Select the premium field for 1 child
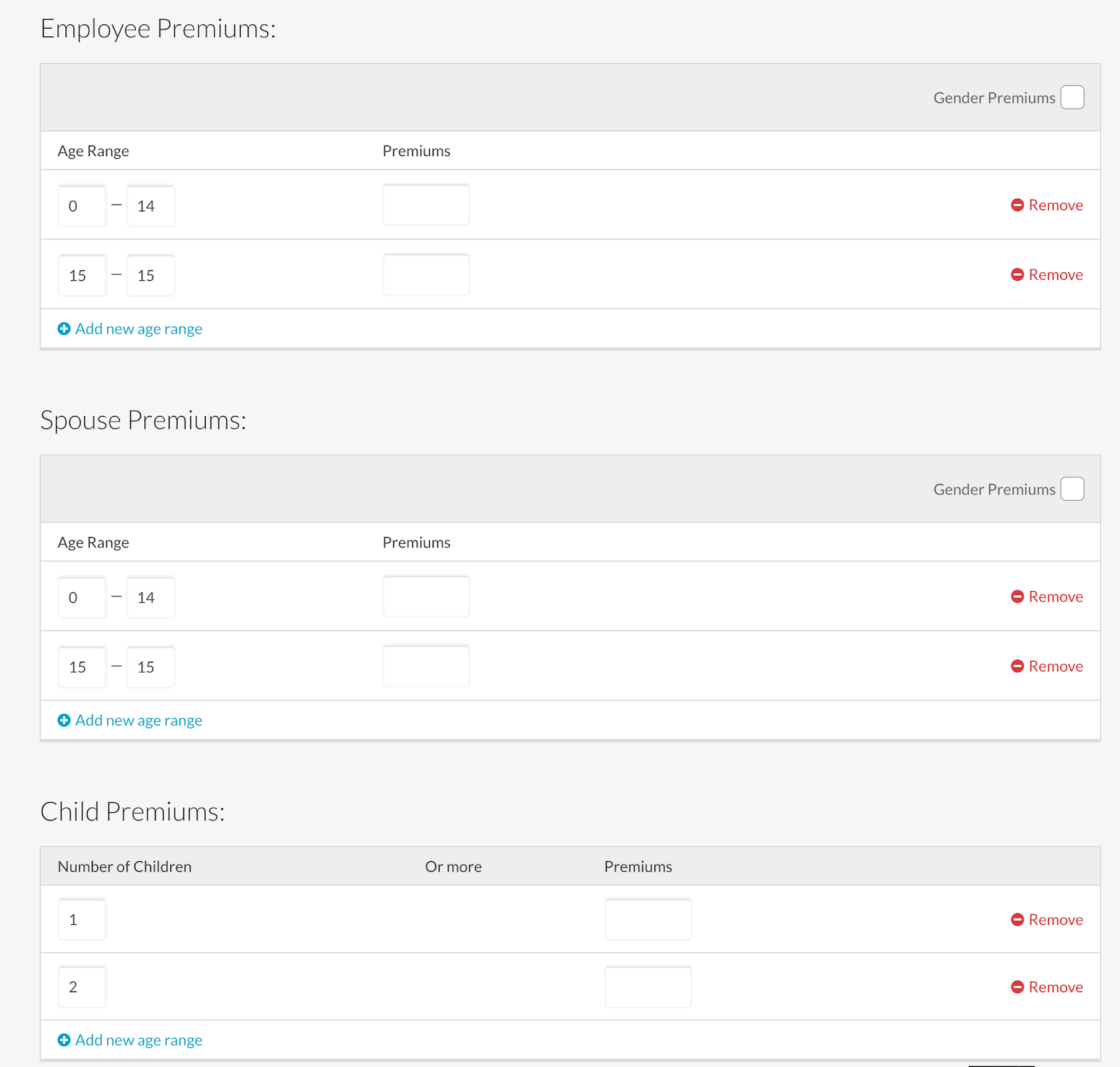The width and height of the screenshot is (1120, 1067). pos(647,919)
